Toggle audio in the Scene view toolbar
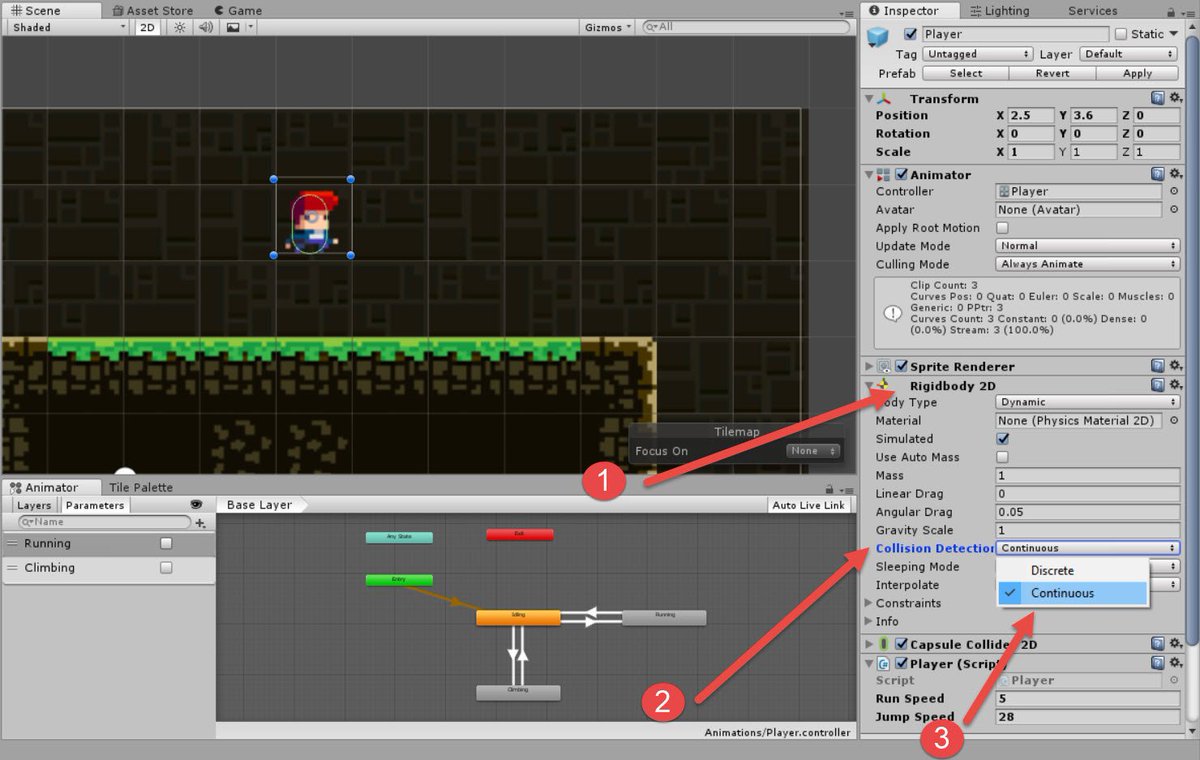The image size is (1200, 760). point(205,27)
